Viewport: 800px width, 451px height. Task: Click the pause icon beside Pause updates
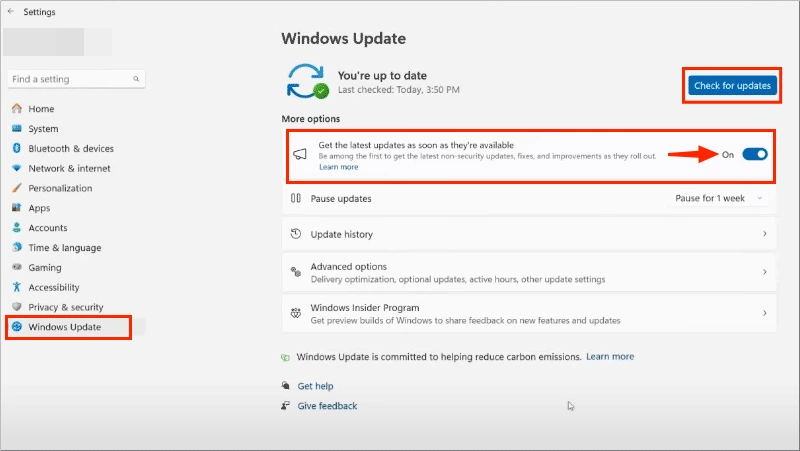pos(296,198)
